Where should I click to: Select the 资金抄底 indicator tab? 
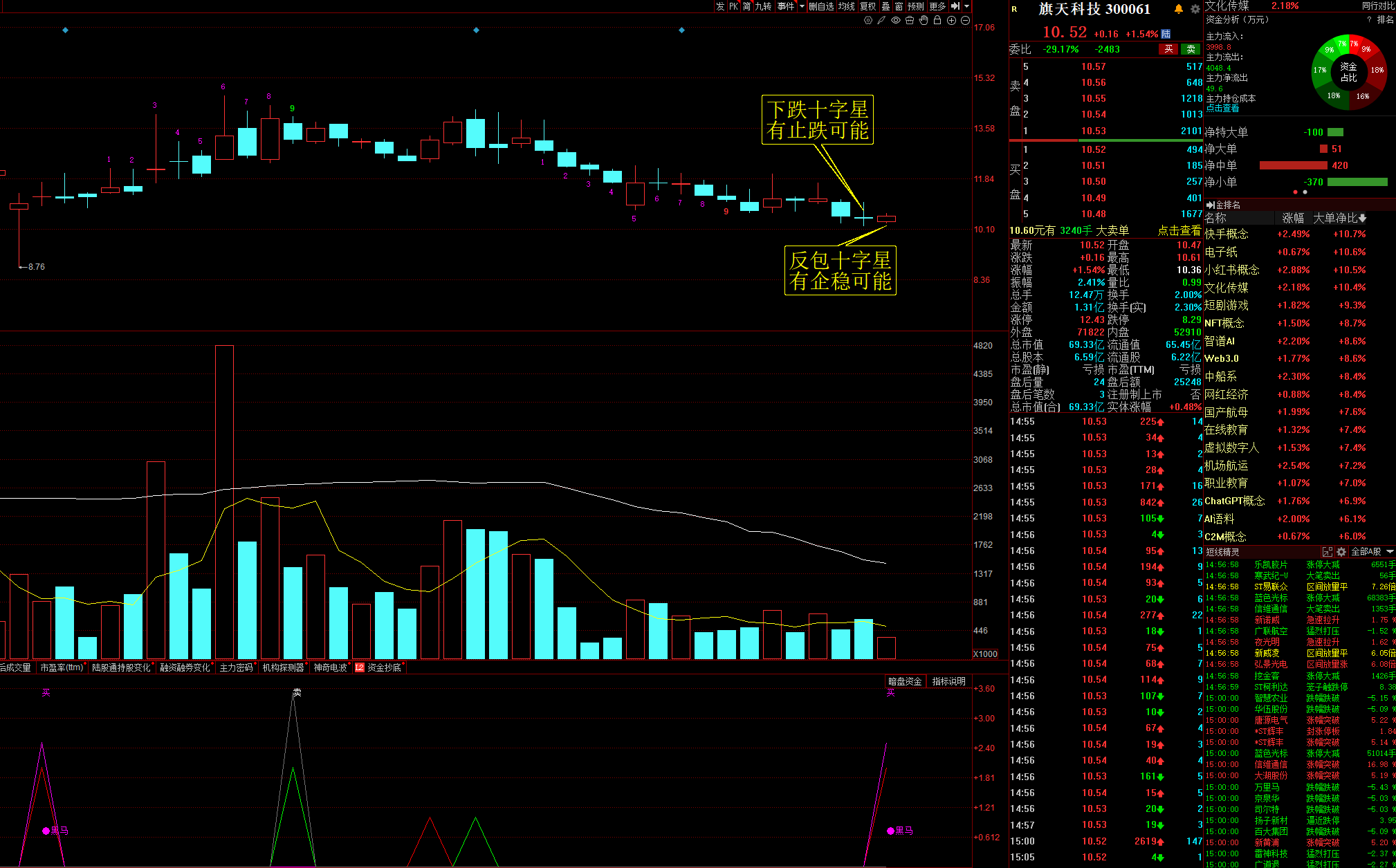[x=384, y=667]
